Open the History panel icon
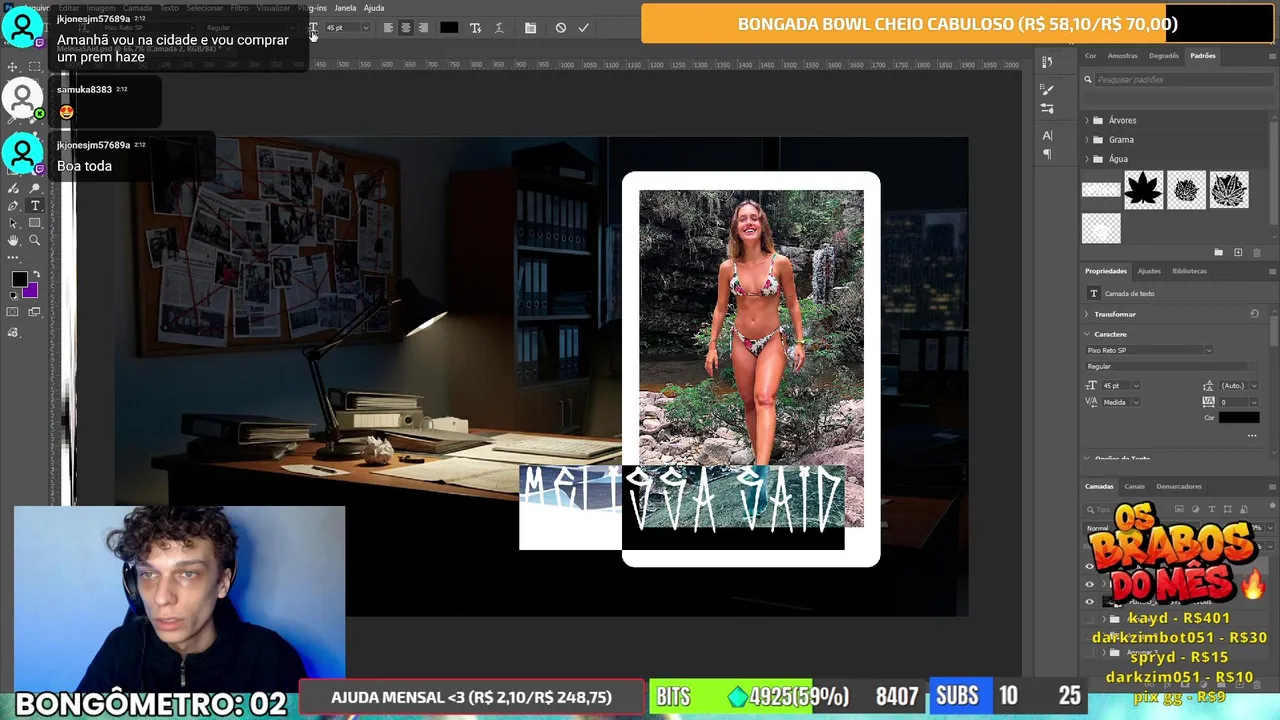Viewport: 1280px width, 720px height. [x=1047, y=62]
